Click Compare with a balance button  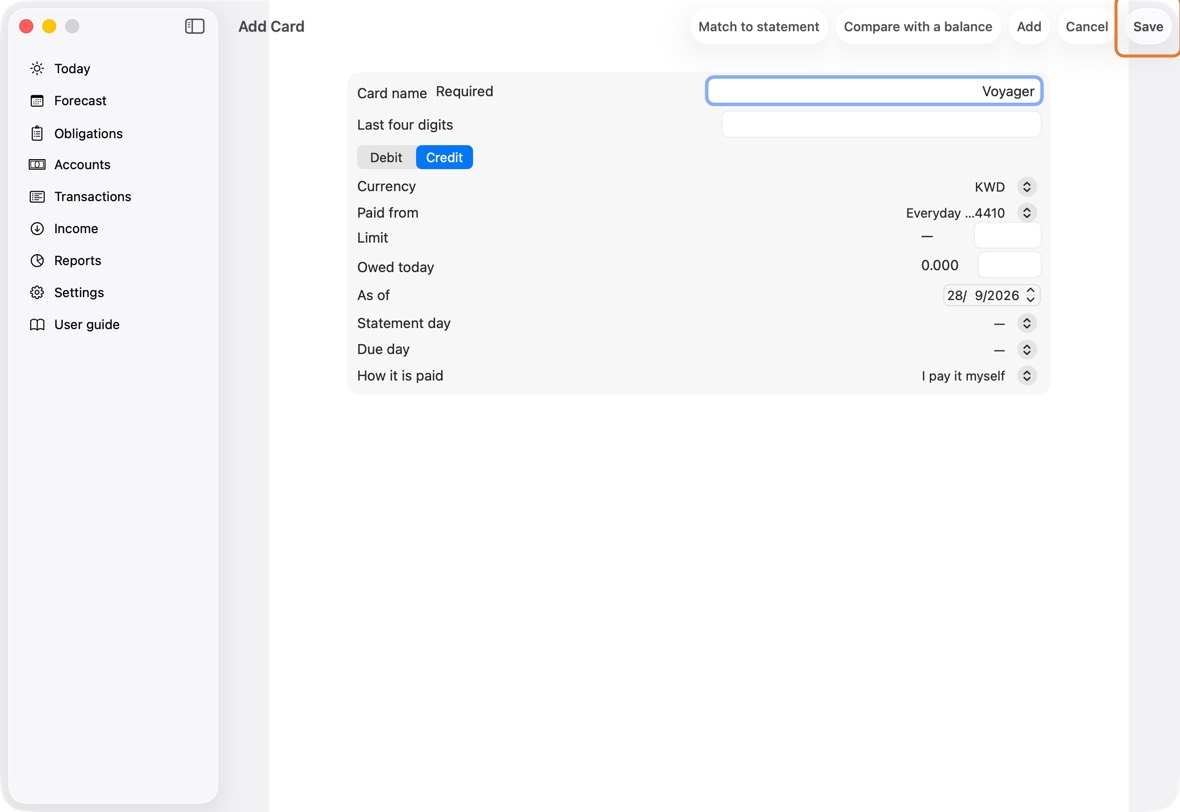917,26
